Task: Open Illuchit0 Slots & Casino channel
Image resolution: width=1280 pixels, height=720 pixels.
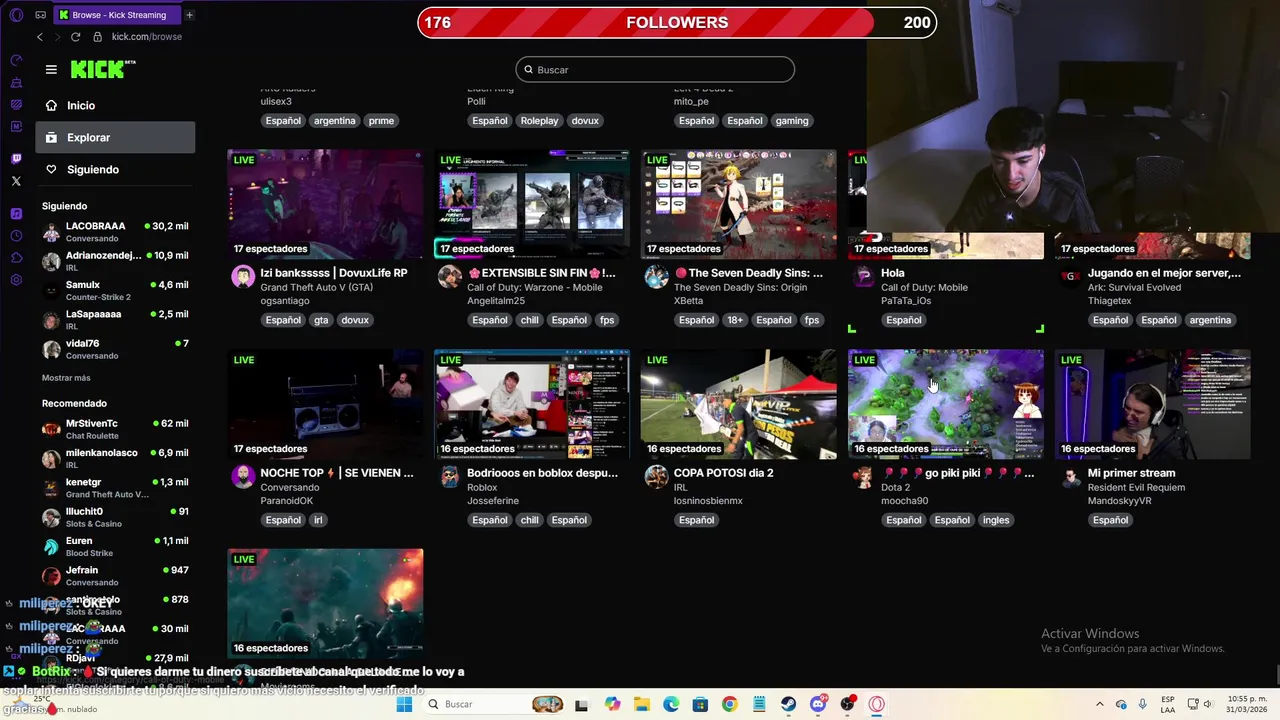Action: pos(115,517)
